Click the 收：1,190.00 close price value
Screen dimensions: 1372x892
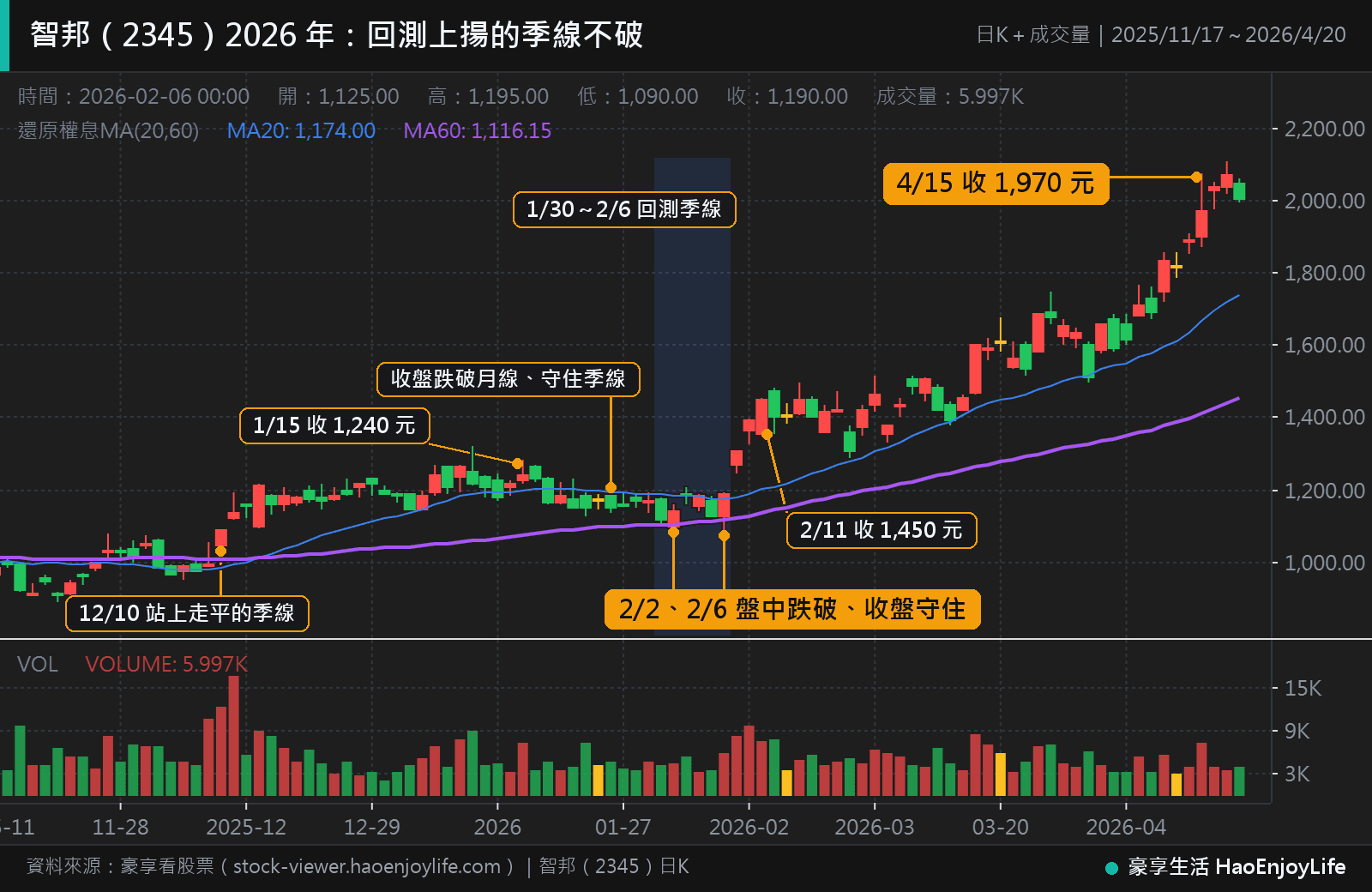787,96
